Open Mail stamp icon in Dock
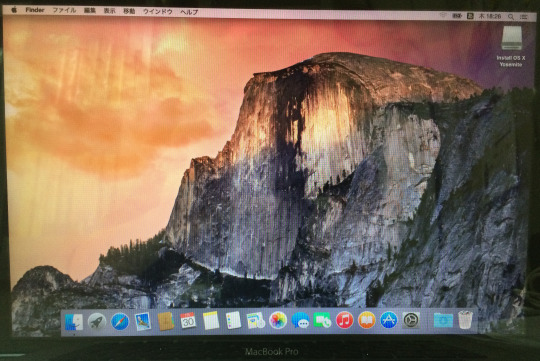The image size is (540, 361). coord(143,321)
